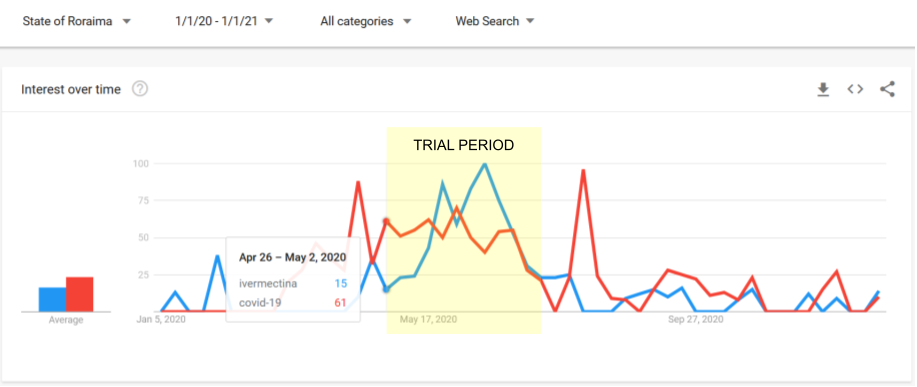The width and height of the screenshot is (917, 387).
Task: Click the 25 y-axis label
Action: (x=144, y=275)
